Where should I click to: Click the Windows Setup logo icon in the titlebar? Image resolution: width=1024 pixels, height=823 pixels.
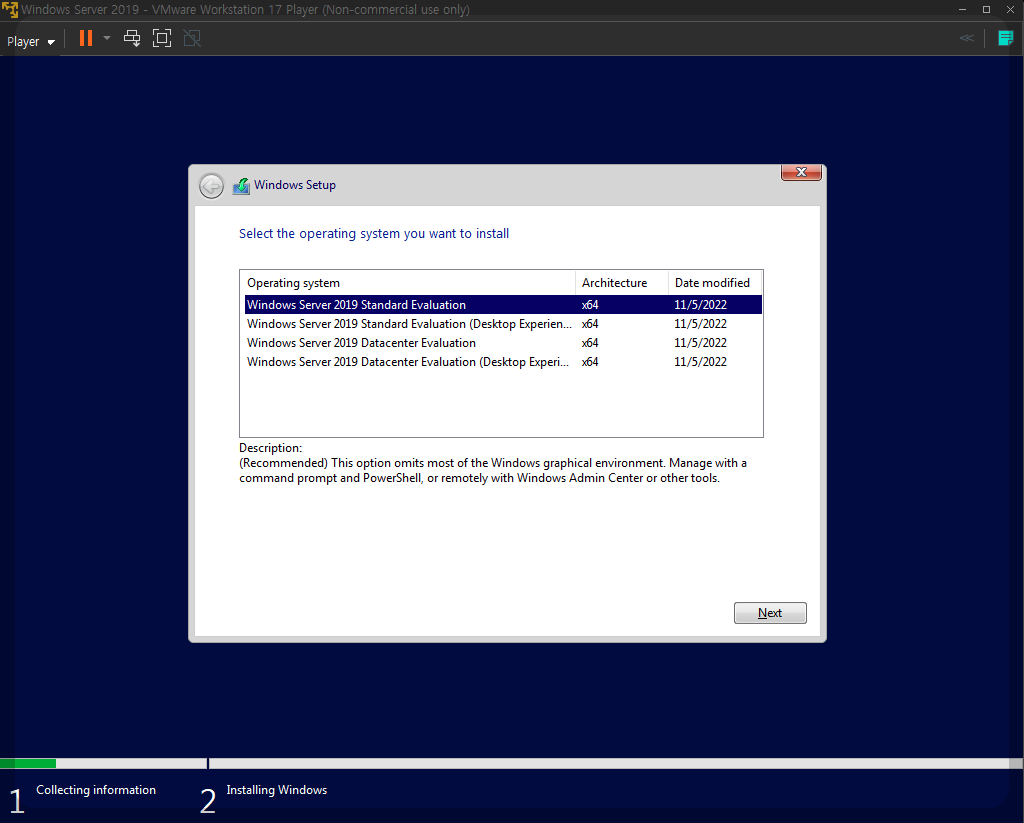(x=240, y=185)
